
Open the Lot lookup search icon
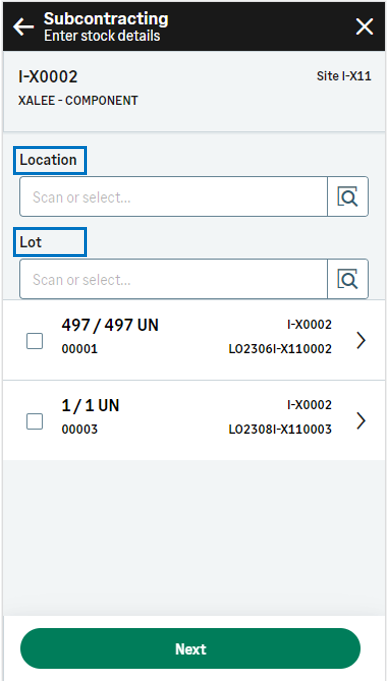pyautogui.click(x=348, y=279)
